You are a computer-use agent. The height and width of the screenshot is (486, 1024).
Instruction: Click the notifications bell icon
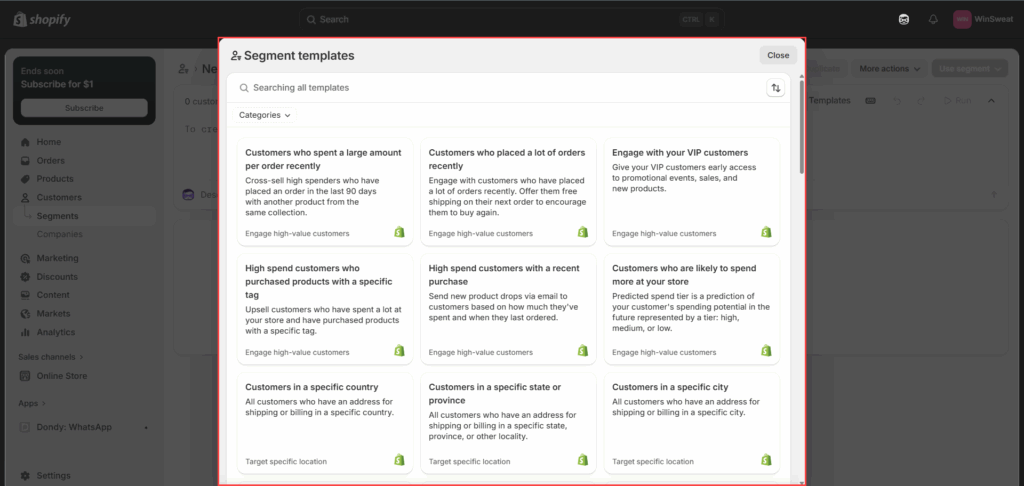tap(933, 19)
